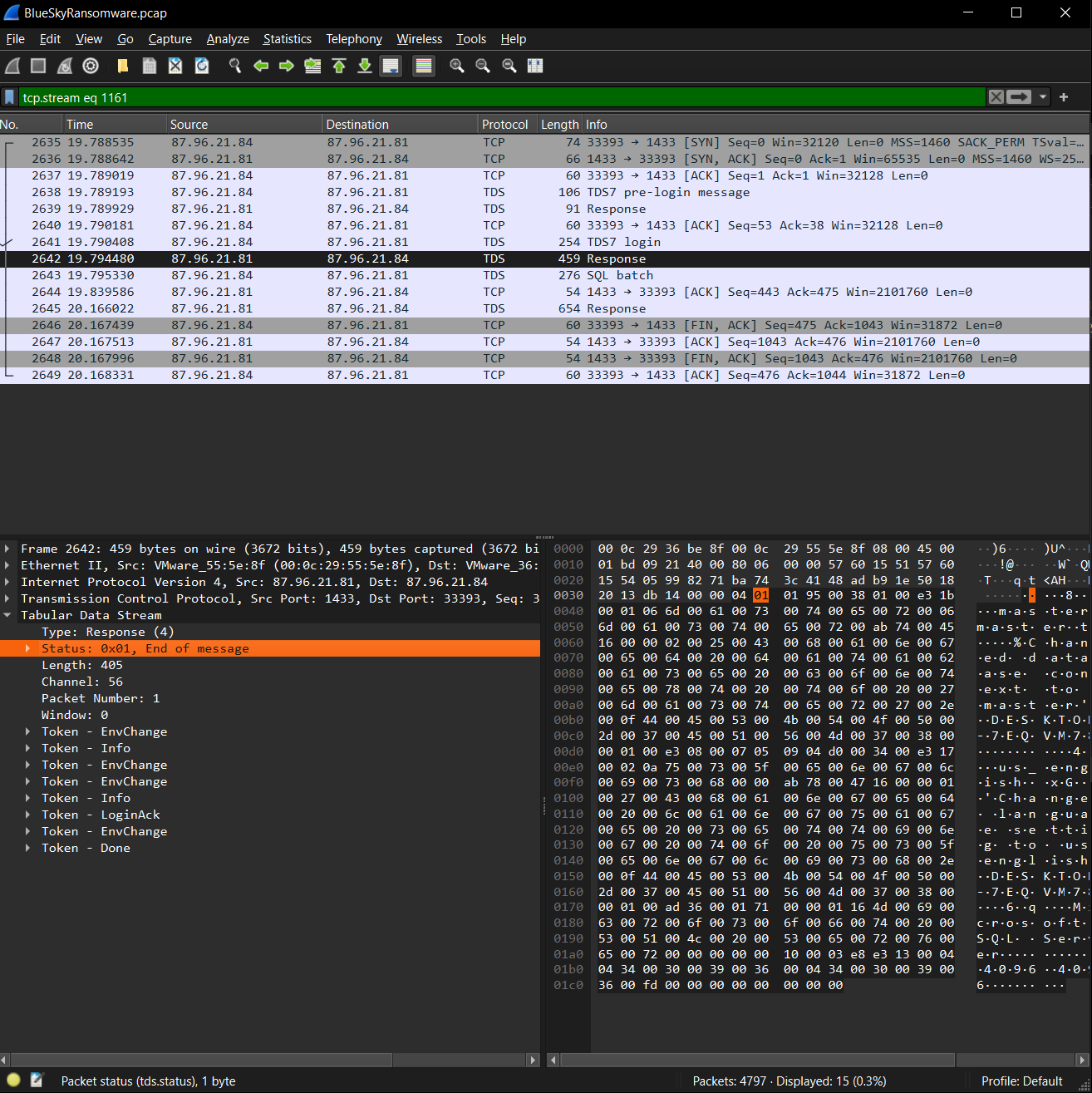Viewport: 1092px width, 1093px height.
Task: Clear the display filter
Action: pos(996,97)
